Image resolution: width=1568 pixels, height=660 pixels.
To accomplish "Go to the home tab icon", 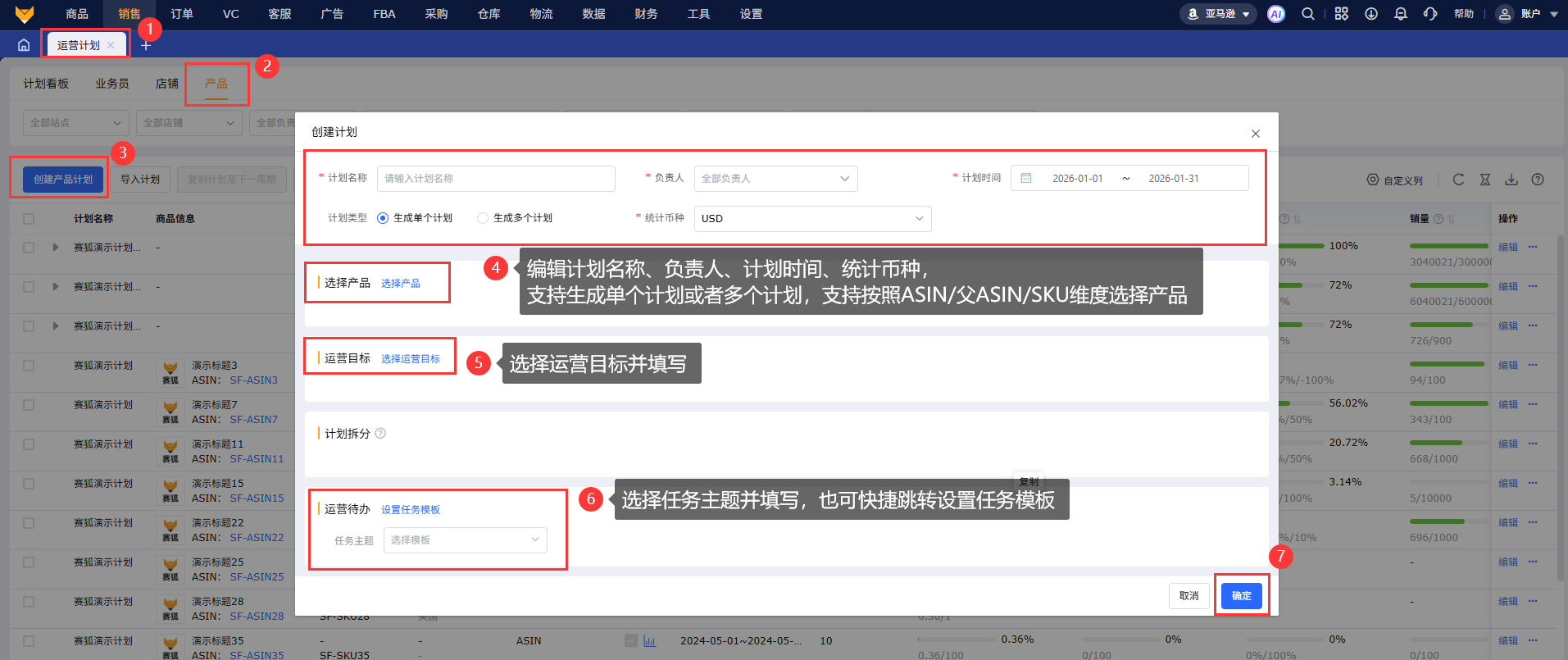I will (x=24, y=45).
